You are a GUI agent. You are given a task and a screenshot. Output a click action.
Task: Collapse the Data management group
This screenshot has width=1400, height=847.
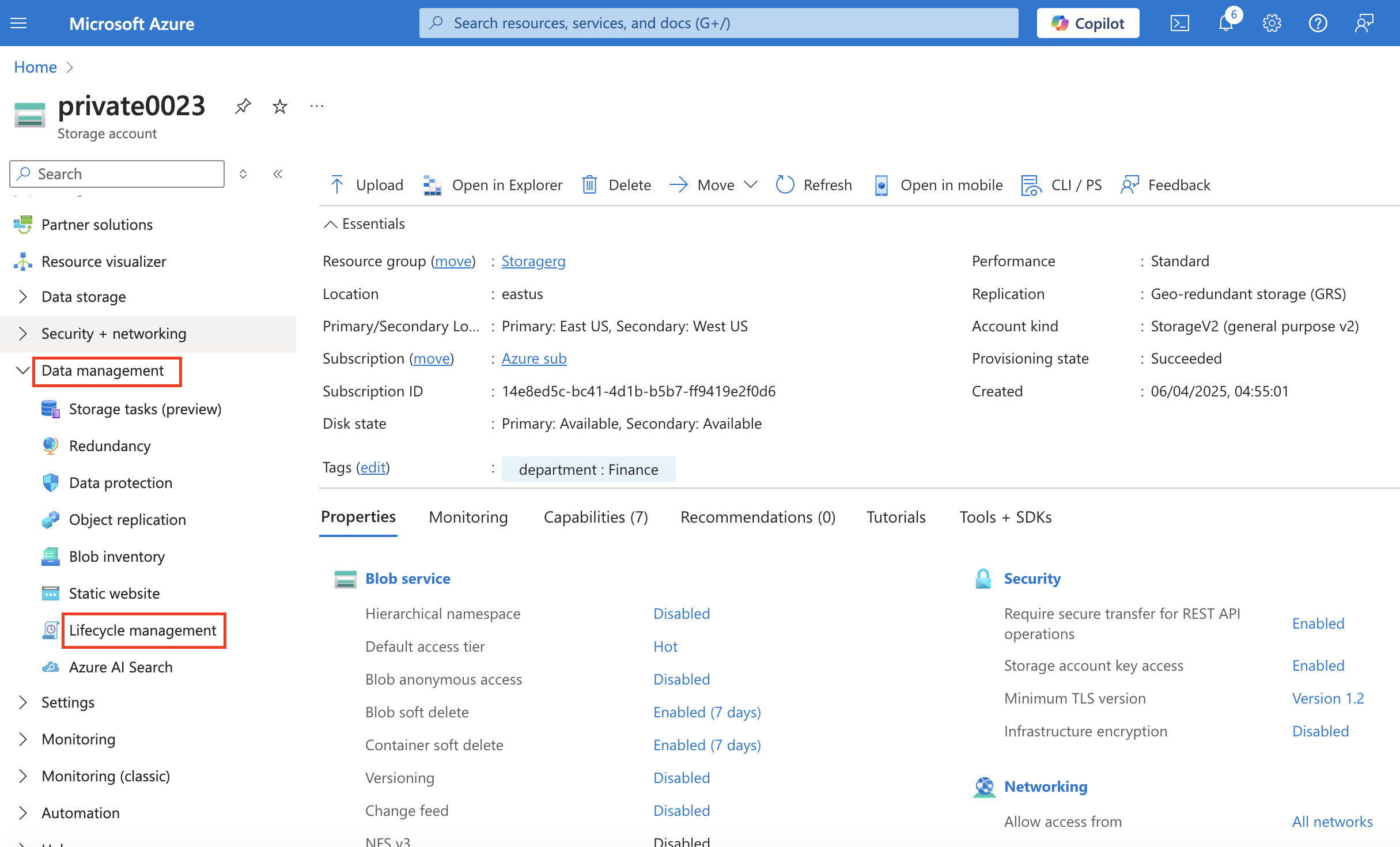[x=103, y=370]
